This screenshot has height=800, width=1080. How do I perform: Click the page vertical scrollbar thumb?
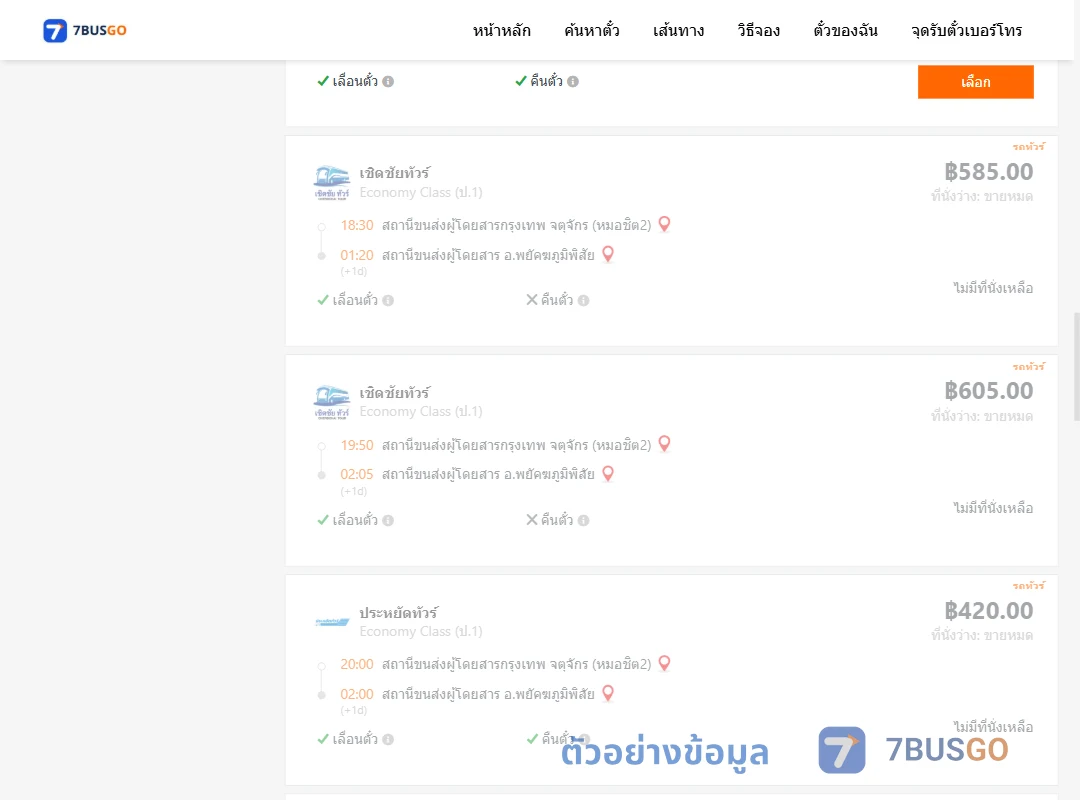point(1077,367)
